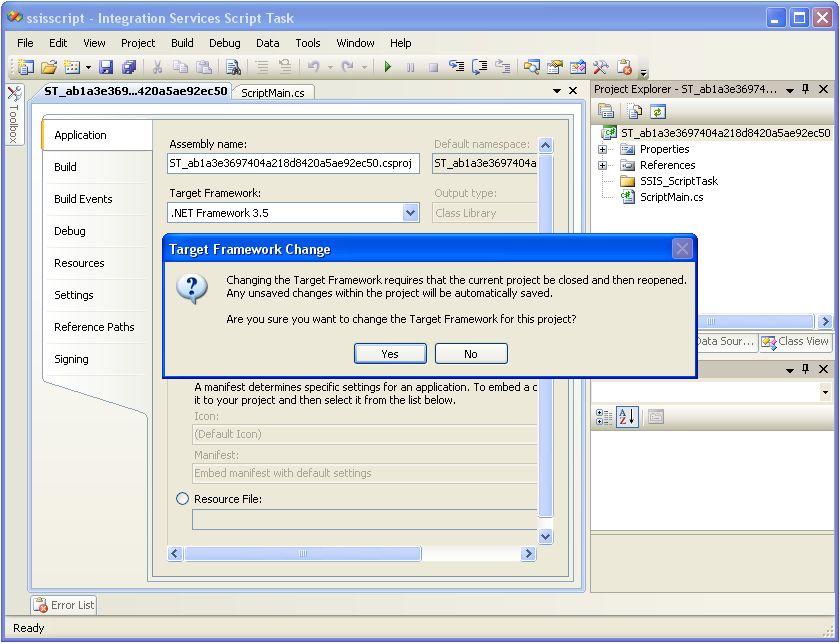Click the Save floppy disk icon
The image size is (840, 643).
point(106,67)
